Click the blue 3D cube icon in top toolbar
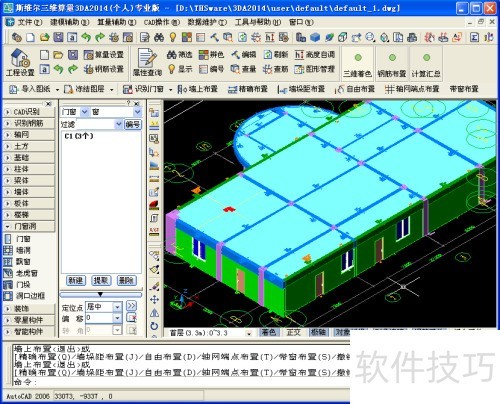The image size is (500, 404). [x=315, y=37]
